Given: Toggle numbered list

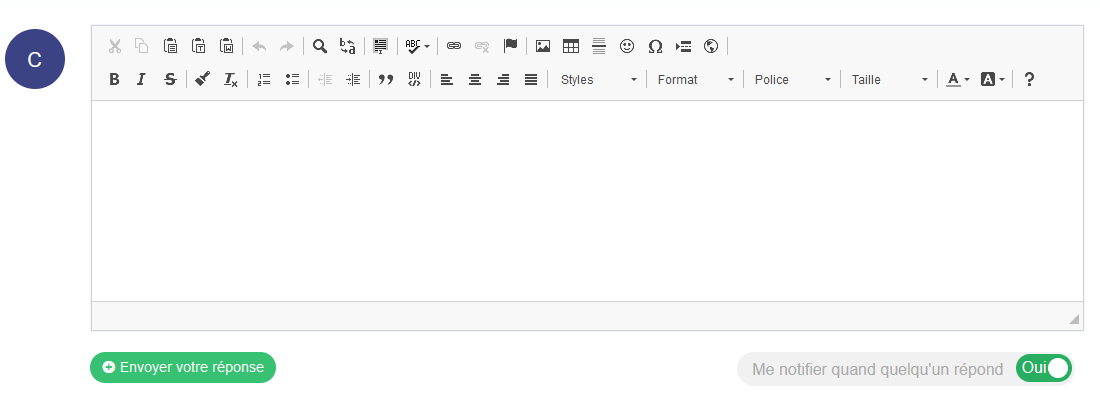Looking at the screenshot, I should (x=264, y=79).
